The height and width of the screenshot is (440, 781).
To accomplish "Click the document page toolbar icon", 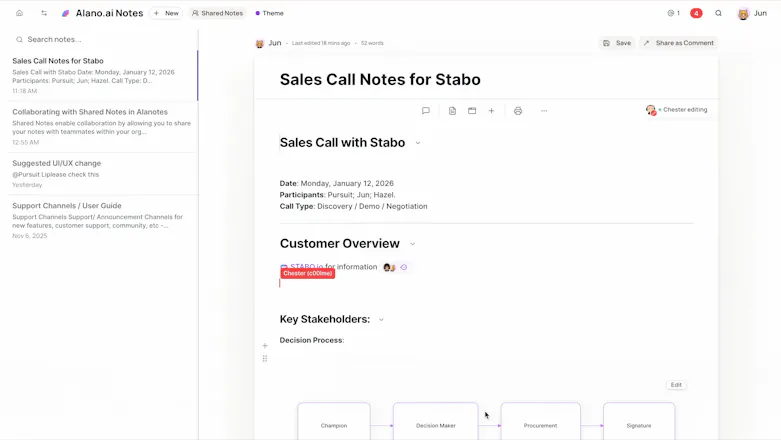I will pyautogui.click(x=452, y=111).
